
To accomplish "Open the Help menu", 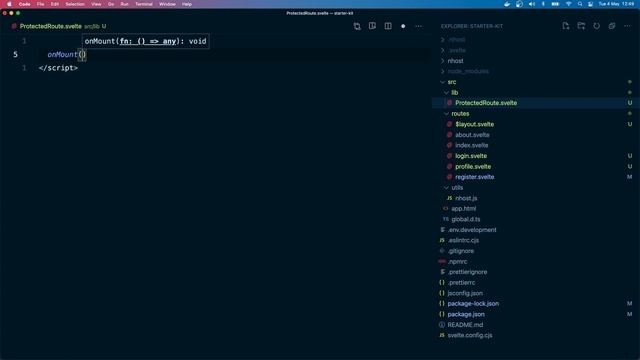I will (187, 4).
